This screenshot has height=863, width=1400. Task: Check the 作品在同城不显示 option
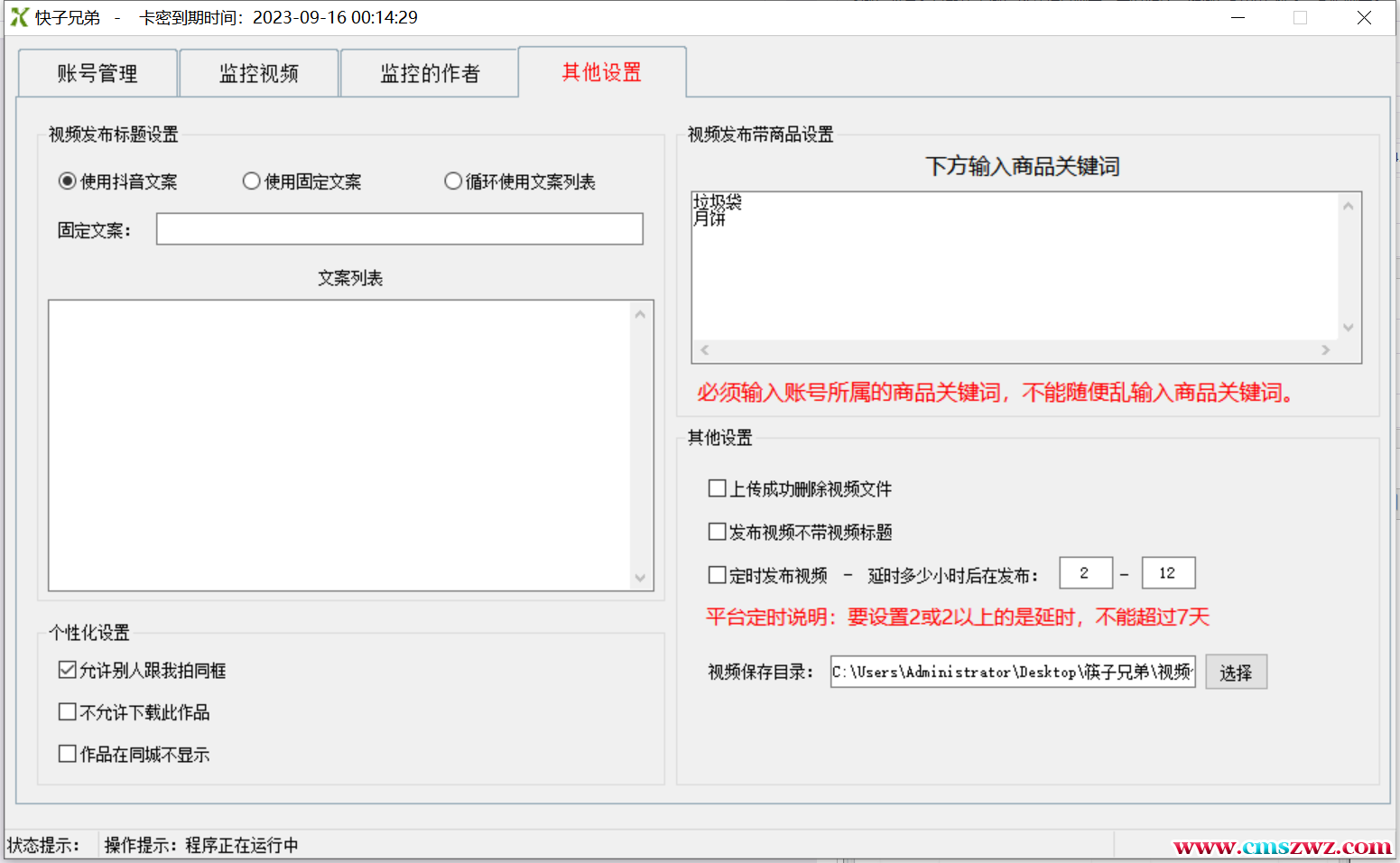pyautogui.click(x=68, y=754)
